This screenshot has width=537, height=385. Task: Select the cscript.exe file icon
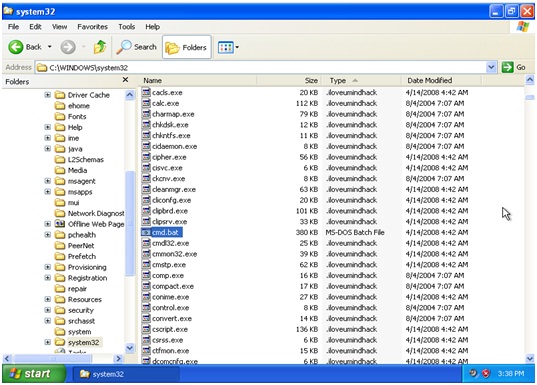146,329
